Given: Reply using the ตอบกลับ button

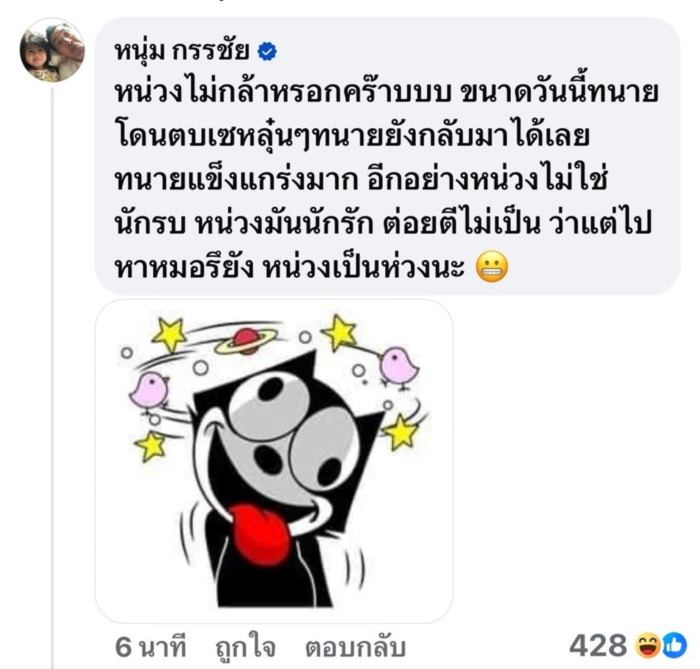Looking at the screenshot, I should (x=355, y=647).
